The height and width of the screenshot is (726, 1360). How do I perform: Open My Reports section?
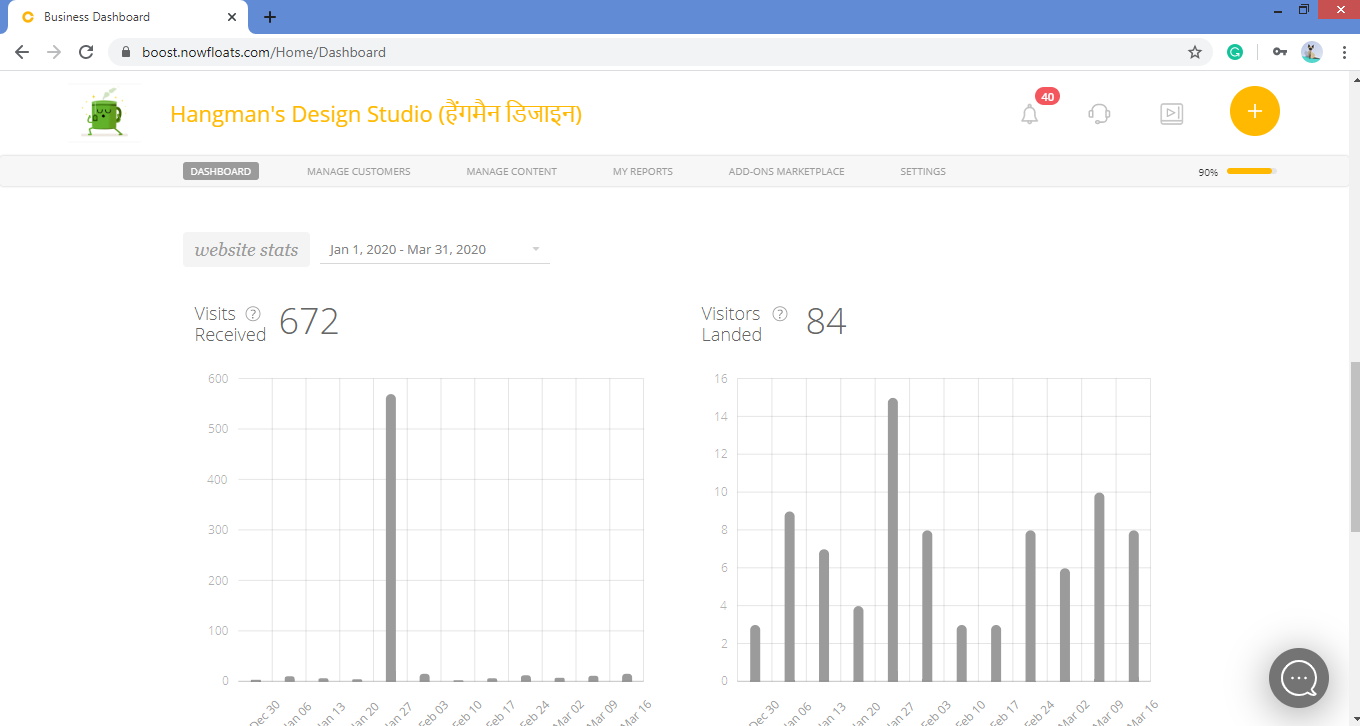pyautogui.click(x=642, y=171)
